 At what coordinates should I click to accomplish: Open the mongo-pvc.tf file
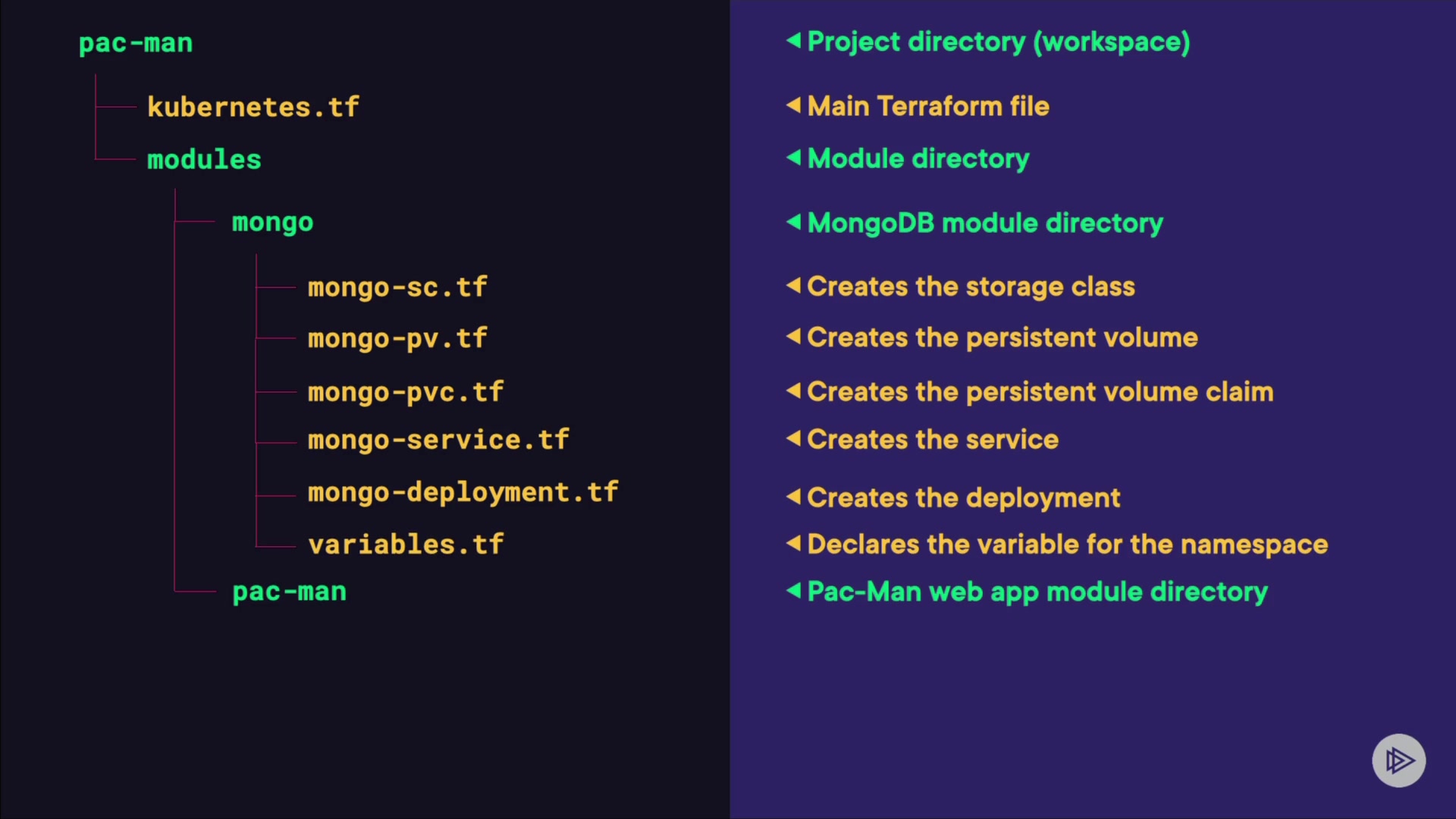coord(405,392)
